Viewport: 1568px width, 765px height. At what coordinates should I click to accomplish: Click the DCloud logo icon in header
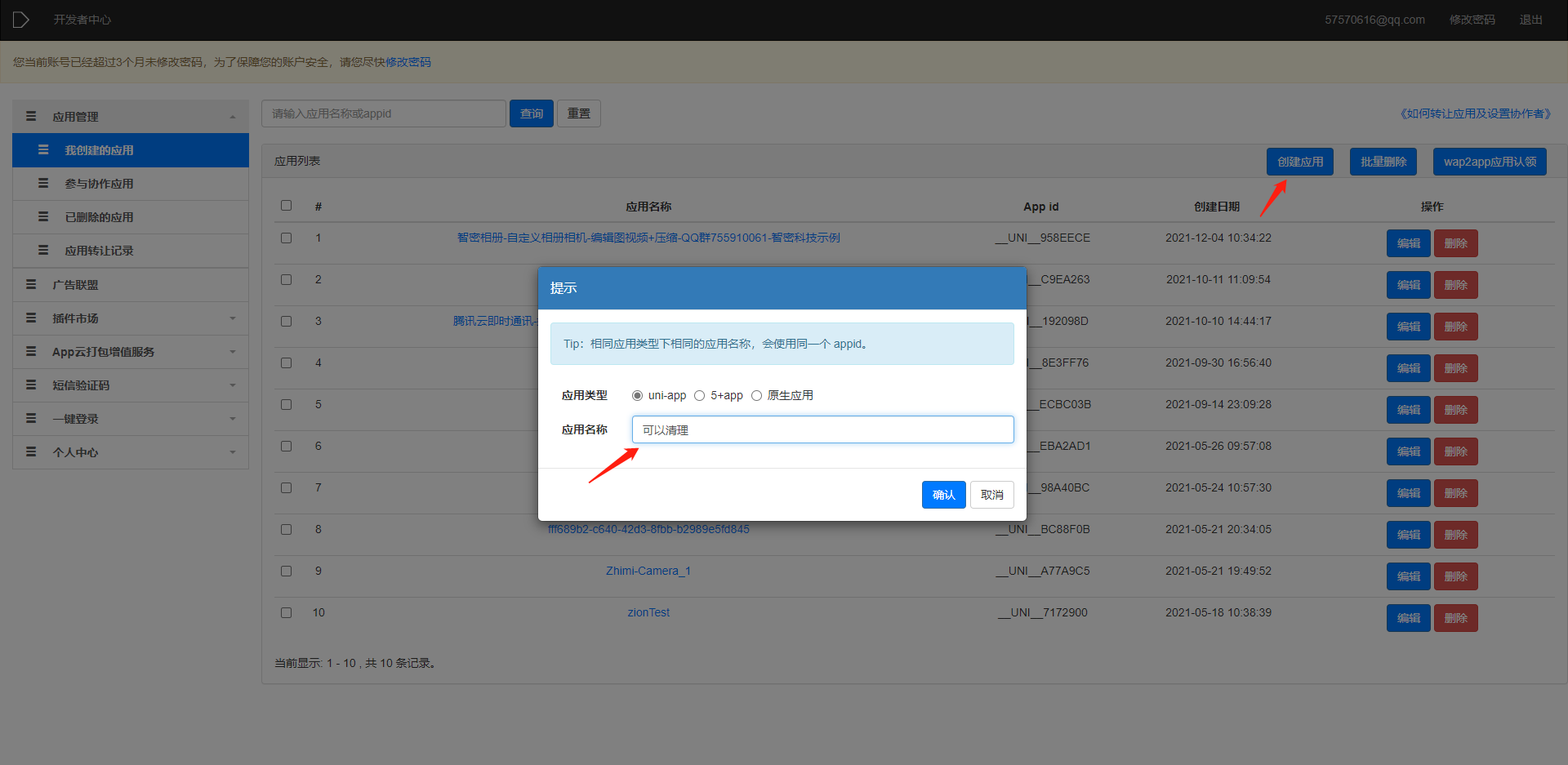coord(21,20)
